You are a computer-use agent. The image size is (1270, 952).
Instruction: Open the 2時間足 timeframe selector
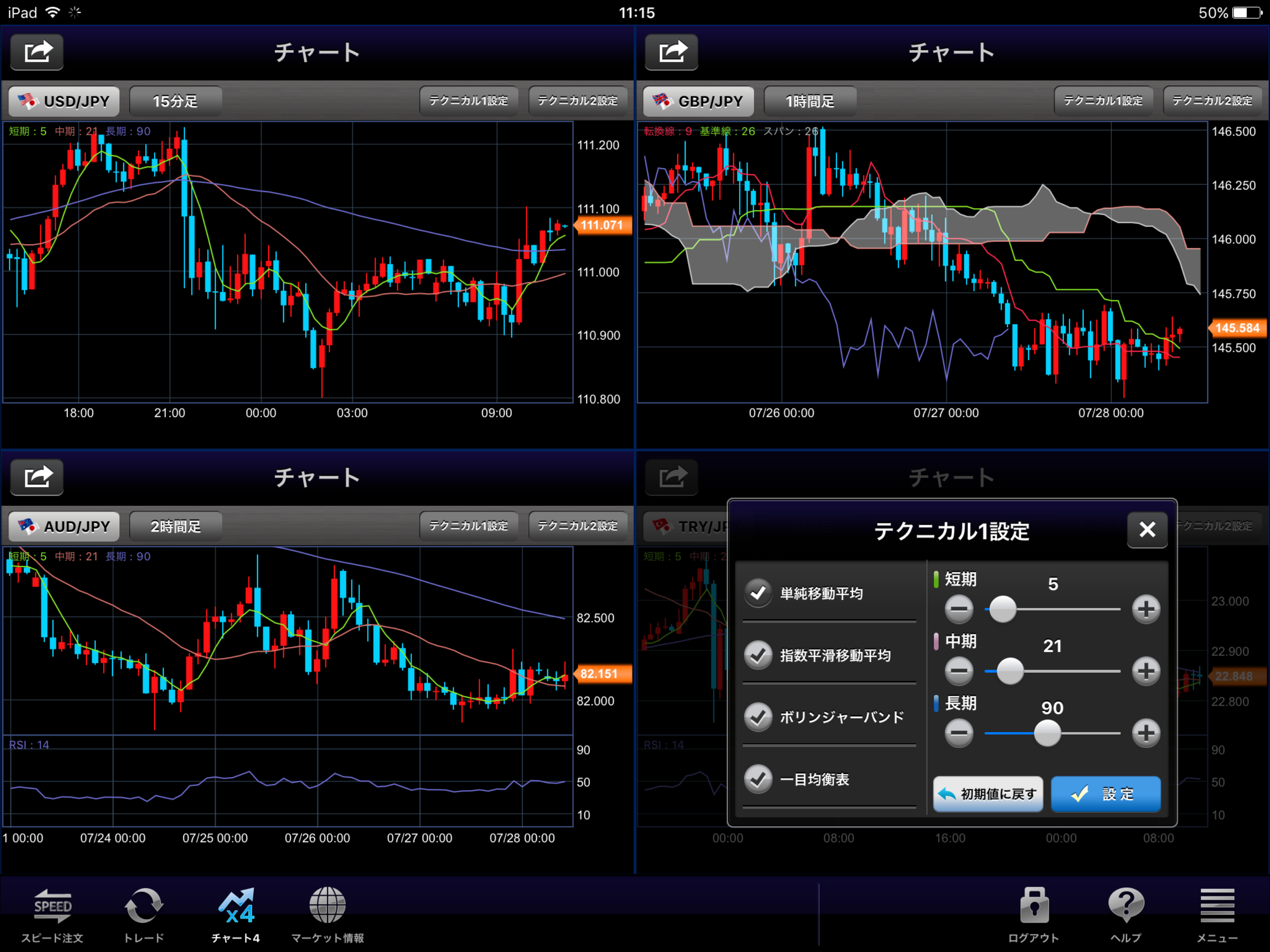coord(176,527)
